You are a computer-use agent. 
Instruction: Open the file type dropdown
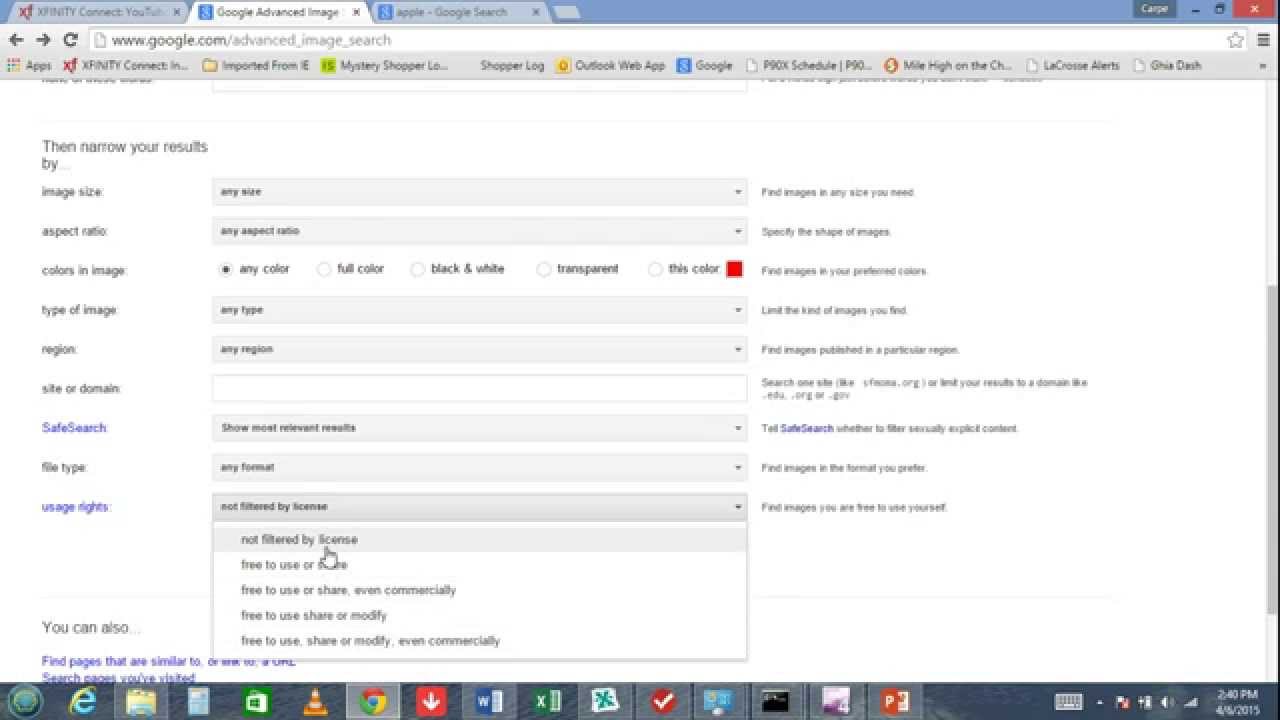coord(479,467)
